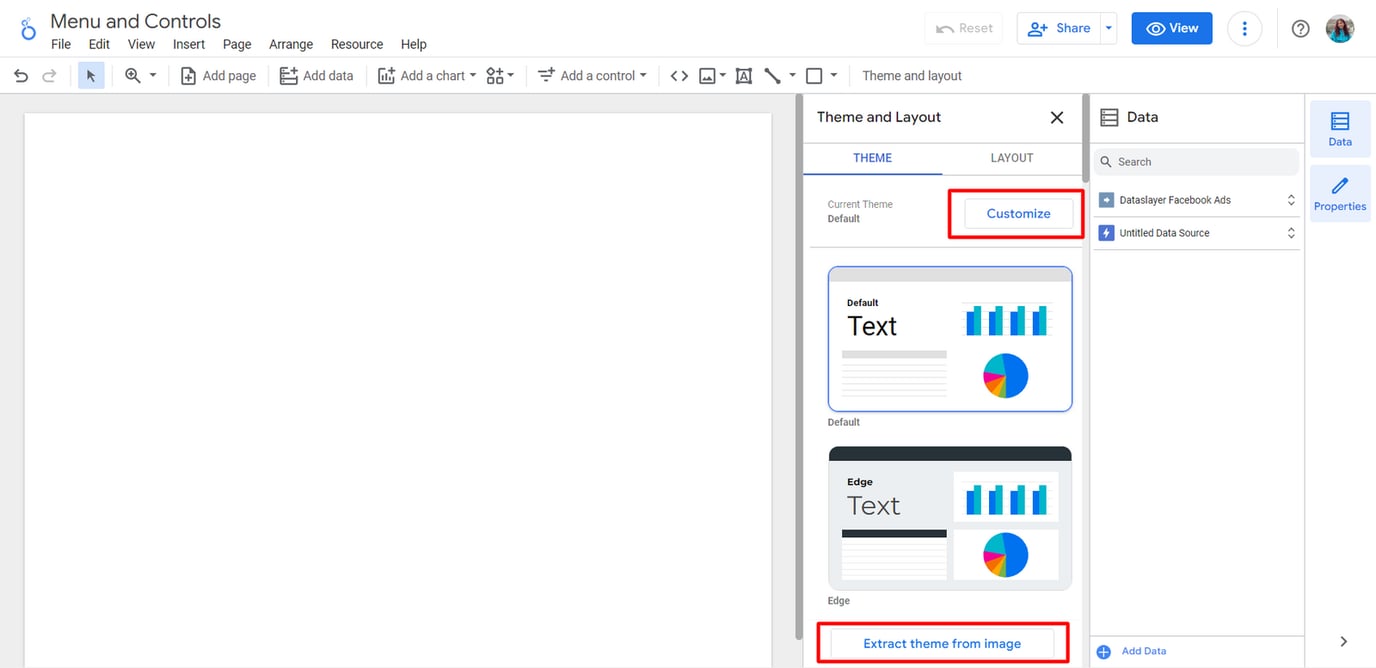Image resolution: width=1376 pixels, height=668 pixels.
Task: Select the line drawing tool
Action: pyautogui.click(x=772, y=75)
